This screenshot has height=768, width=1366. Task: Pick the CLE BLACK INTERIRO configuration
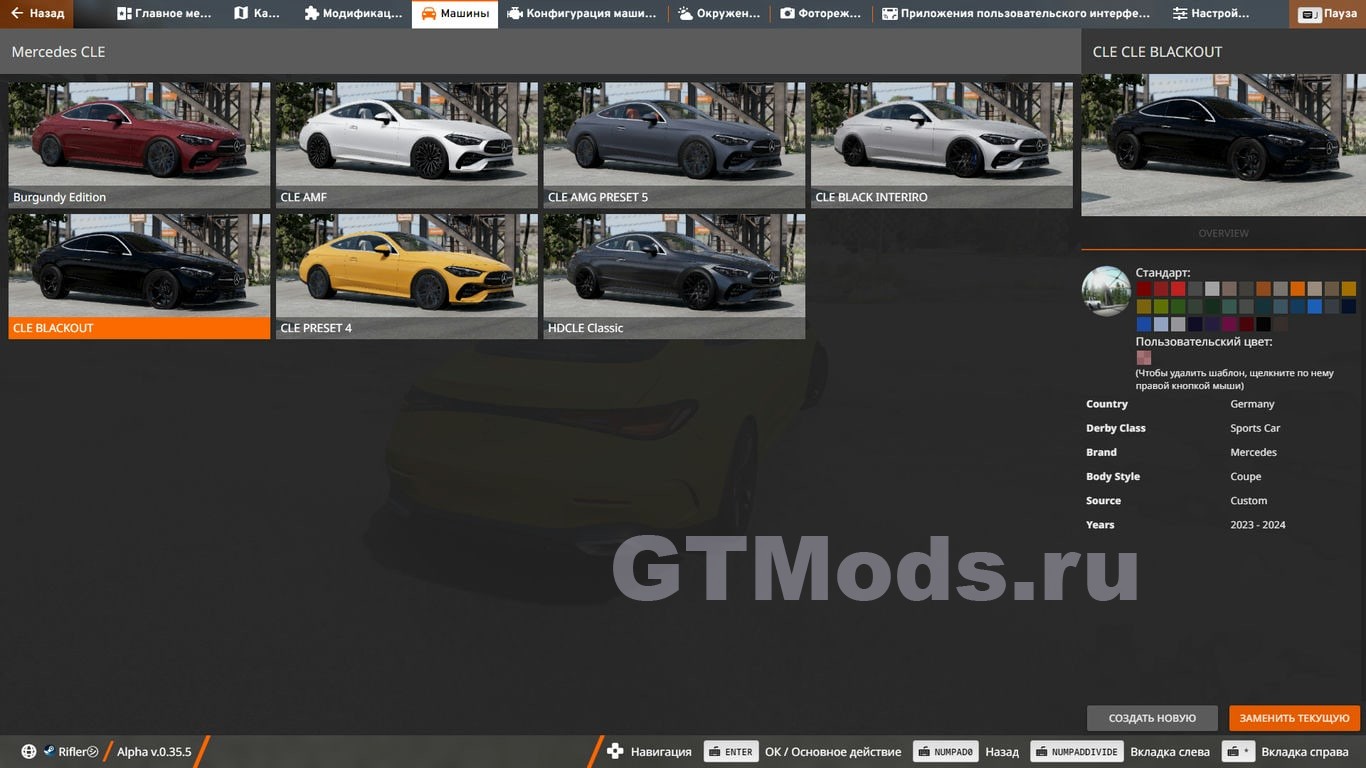tap(942, 145)
